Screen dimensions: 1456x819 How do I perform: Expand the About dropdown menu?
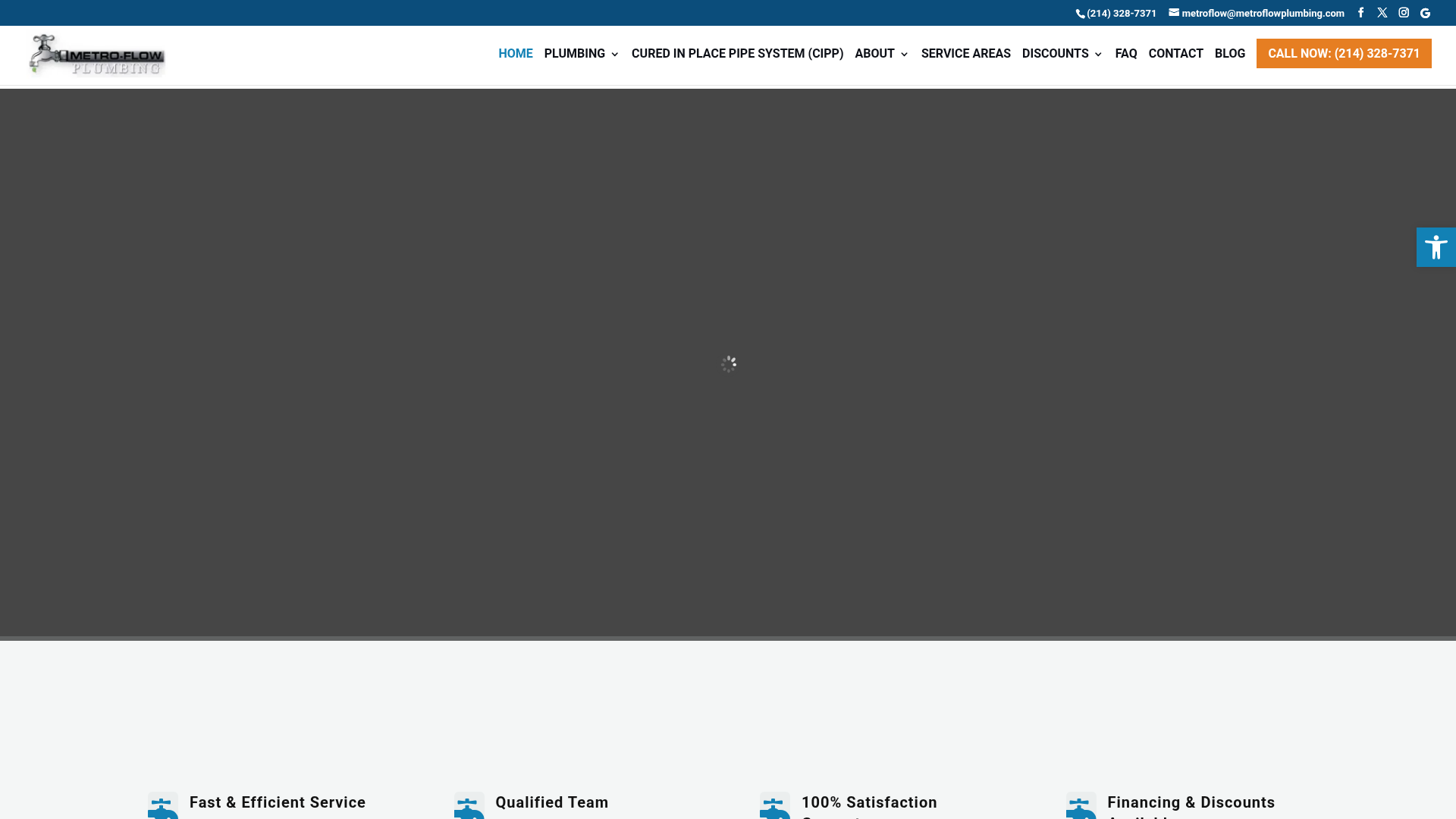[881, 54]
